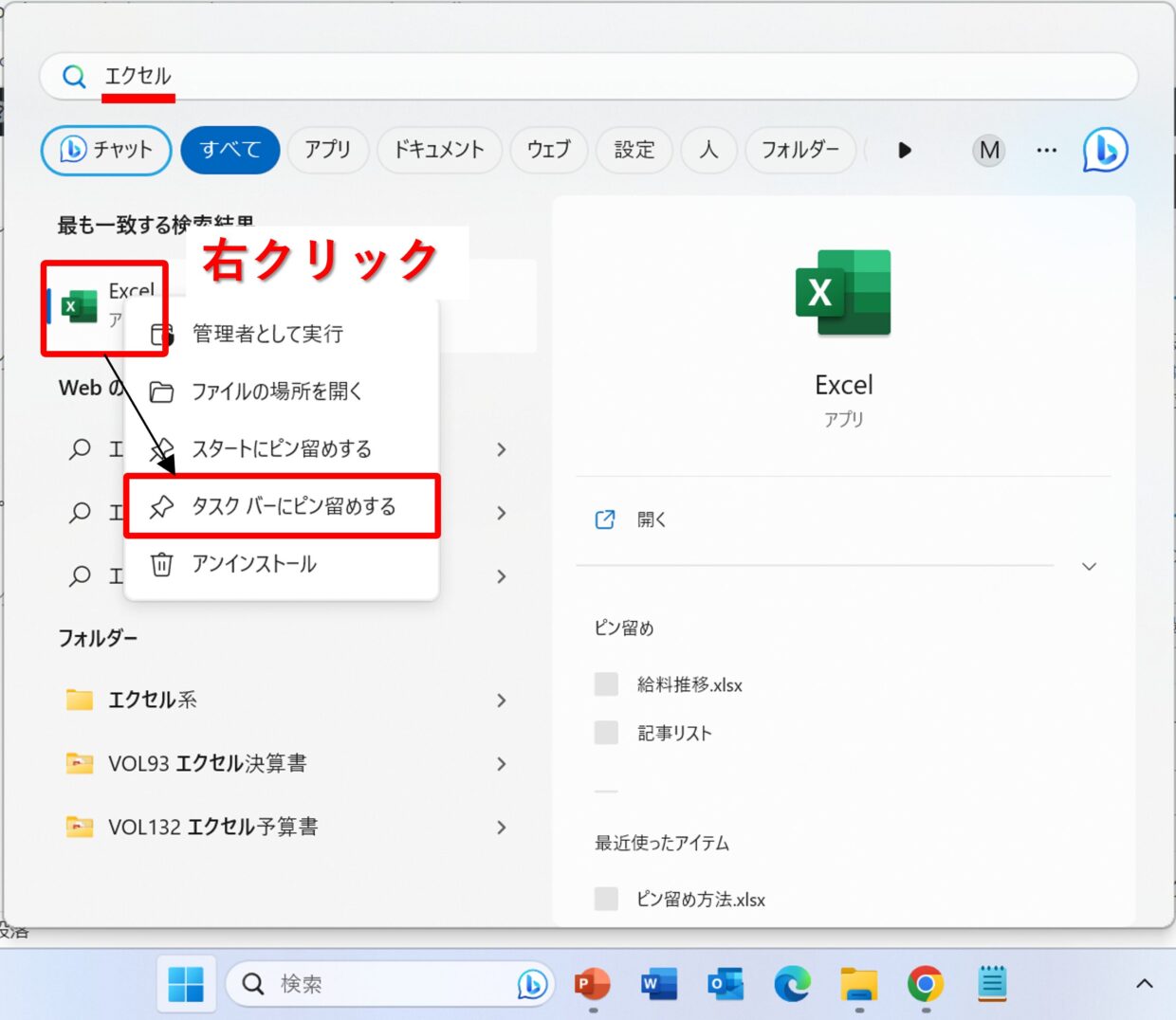Expand the VOL132 エクセル予算書 chevron
Screen dimensions: 1176x1020
502,828
